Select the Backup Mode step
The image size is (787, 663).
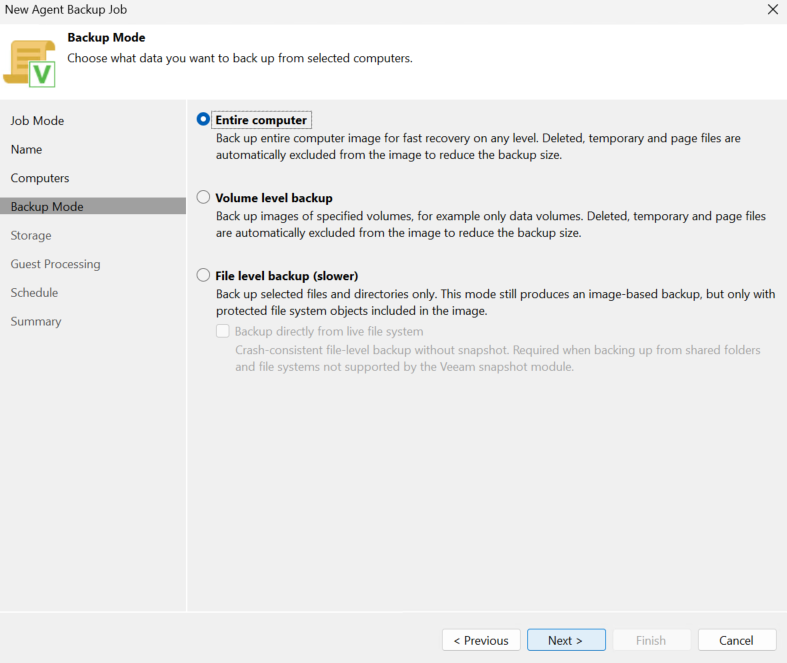click(x=93, y=206)
